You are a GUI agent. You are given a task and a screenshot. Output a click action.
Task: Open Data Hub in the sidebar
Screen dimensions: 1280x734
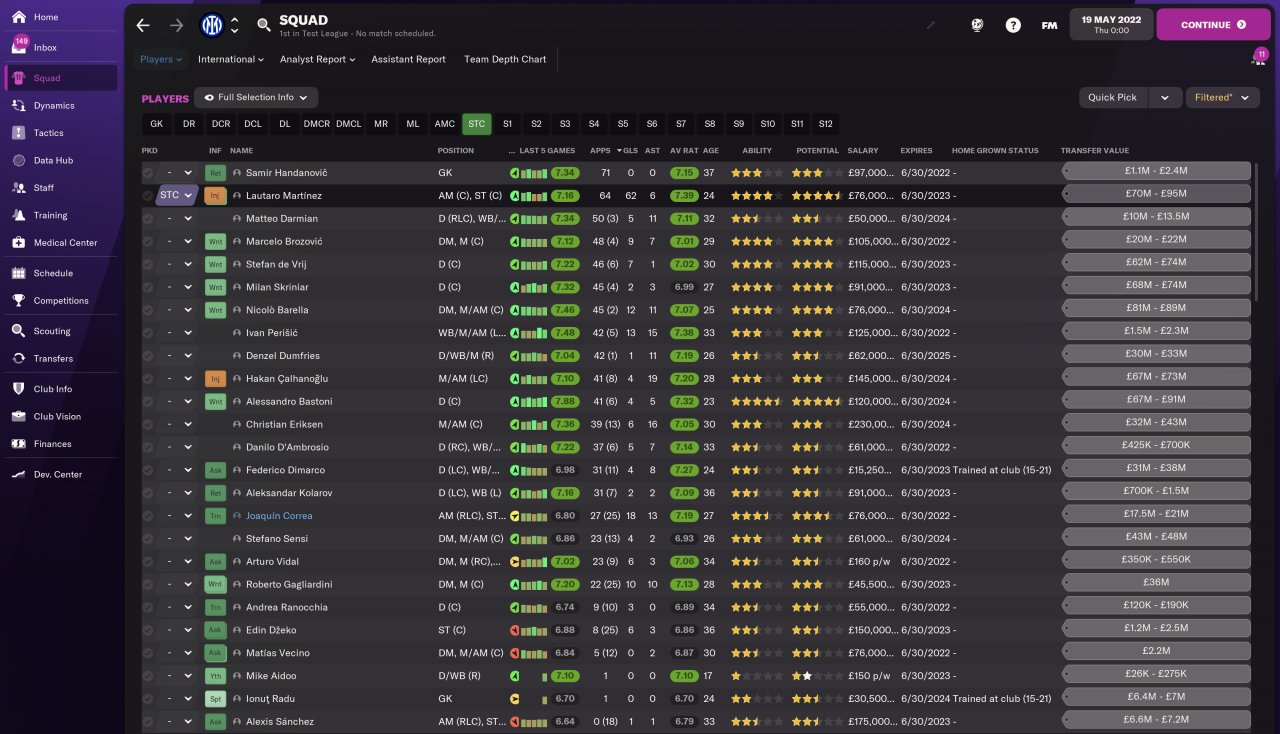pos(60,160)
